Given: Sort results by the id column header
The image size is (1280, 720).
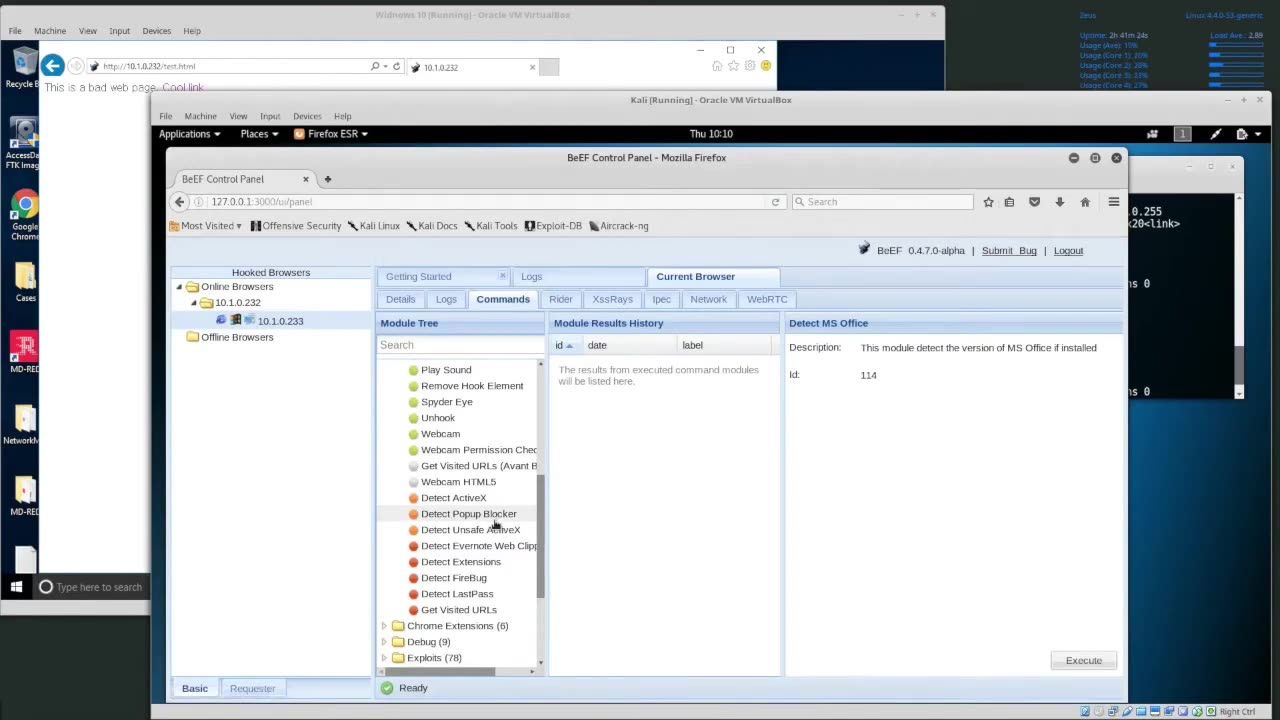Looking at the screenshot, I should point(564,345).
